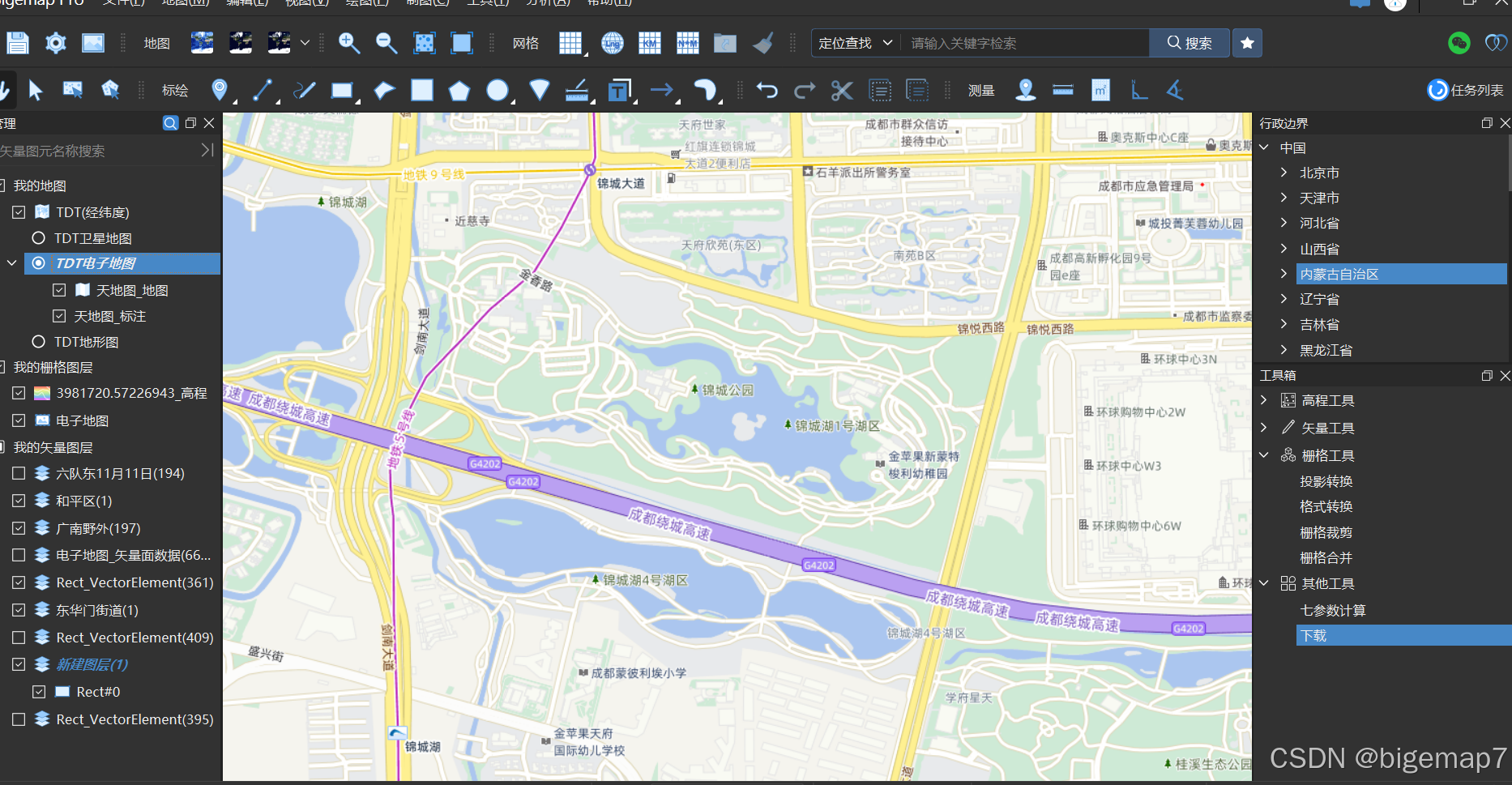This screenshot has height=785, width=1512.
Task: Expand the 北京市 node
Action: 1283,173
